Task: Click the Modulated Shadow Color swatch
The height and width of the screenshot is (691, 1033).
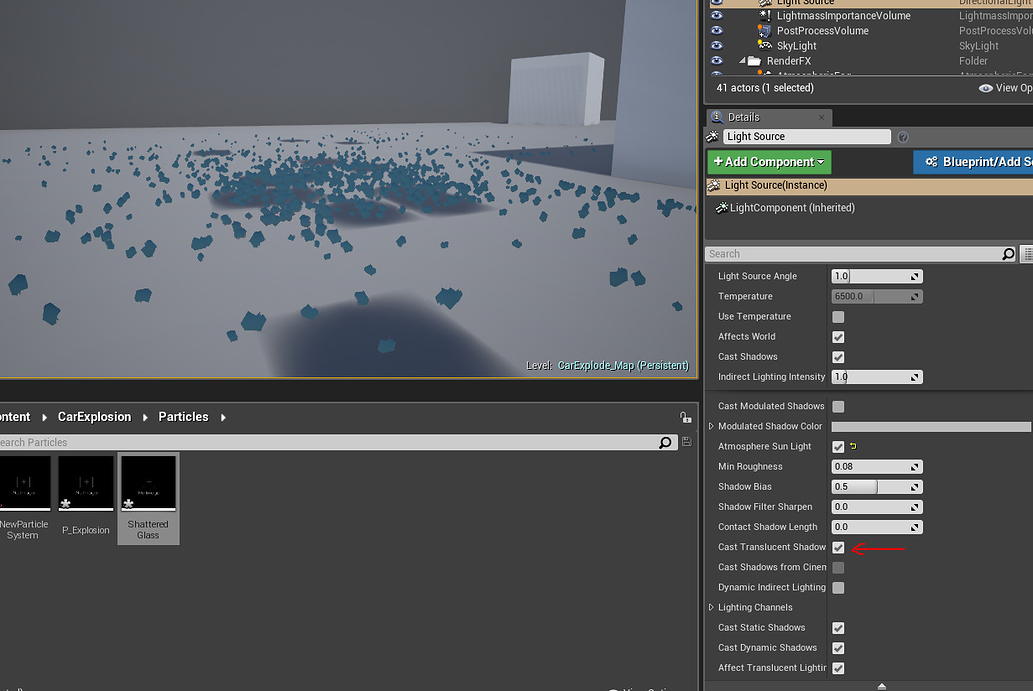Action: (x=930, y=426)
